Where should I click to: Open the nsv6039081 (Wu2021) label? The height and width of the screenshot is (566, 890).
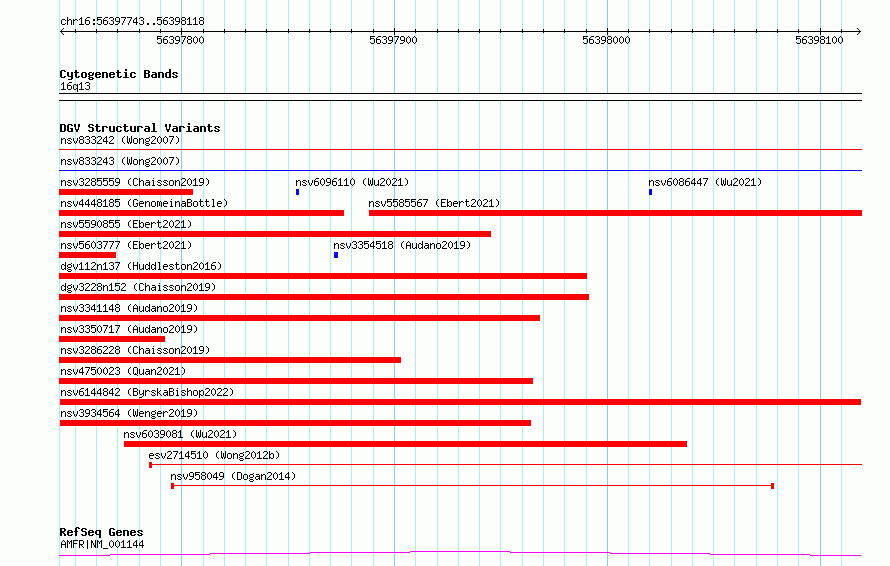[180, 434]
